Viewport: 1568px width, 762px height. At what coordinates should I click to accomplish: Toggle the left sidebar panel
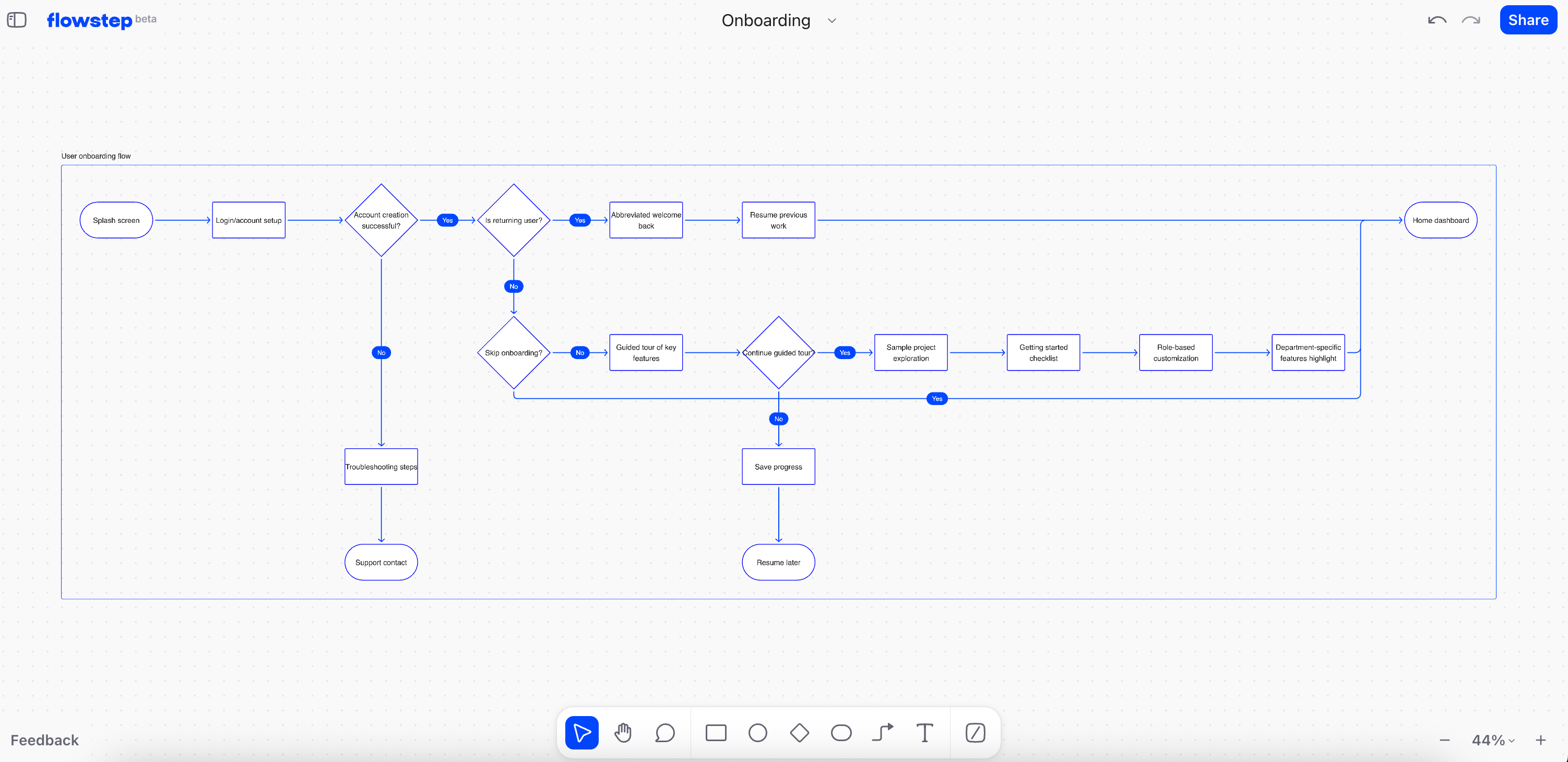pyautogui.click(x=16, y=20)
